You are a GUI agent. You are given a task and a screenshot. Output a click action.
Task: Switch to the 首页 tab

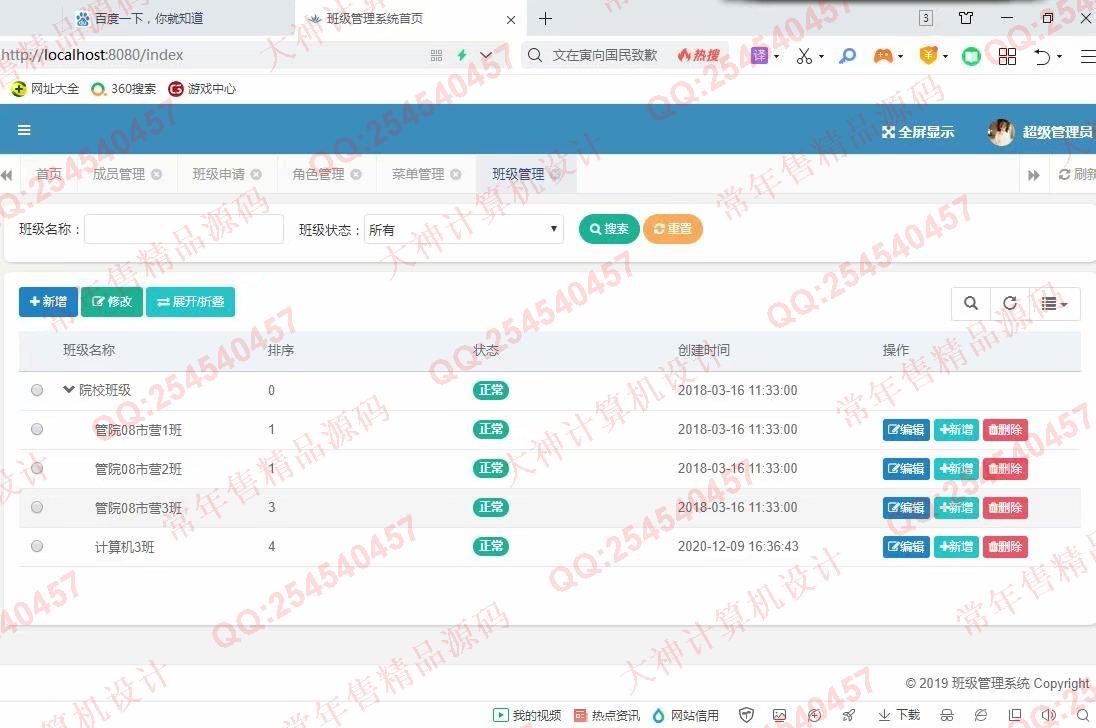49,174
